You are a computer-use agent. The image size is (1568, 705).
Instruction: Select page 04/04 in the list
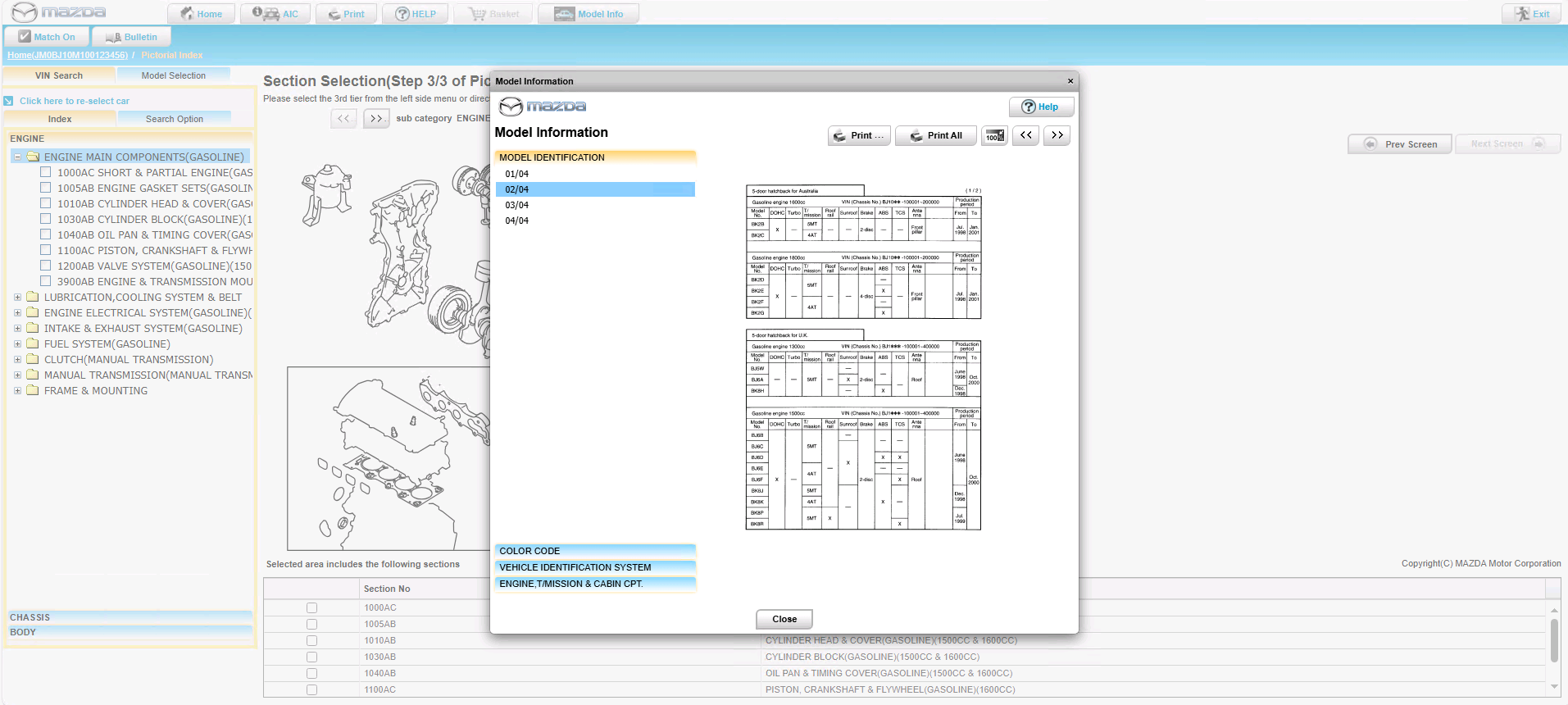coord(595,221)
